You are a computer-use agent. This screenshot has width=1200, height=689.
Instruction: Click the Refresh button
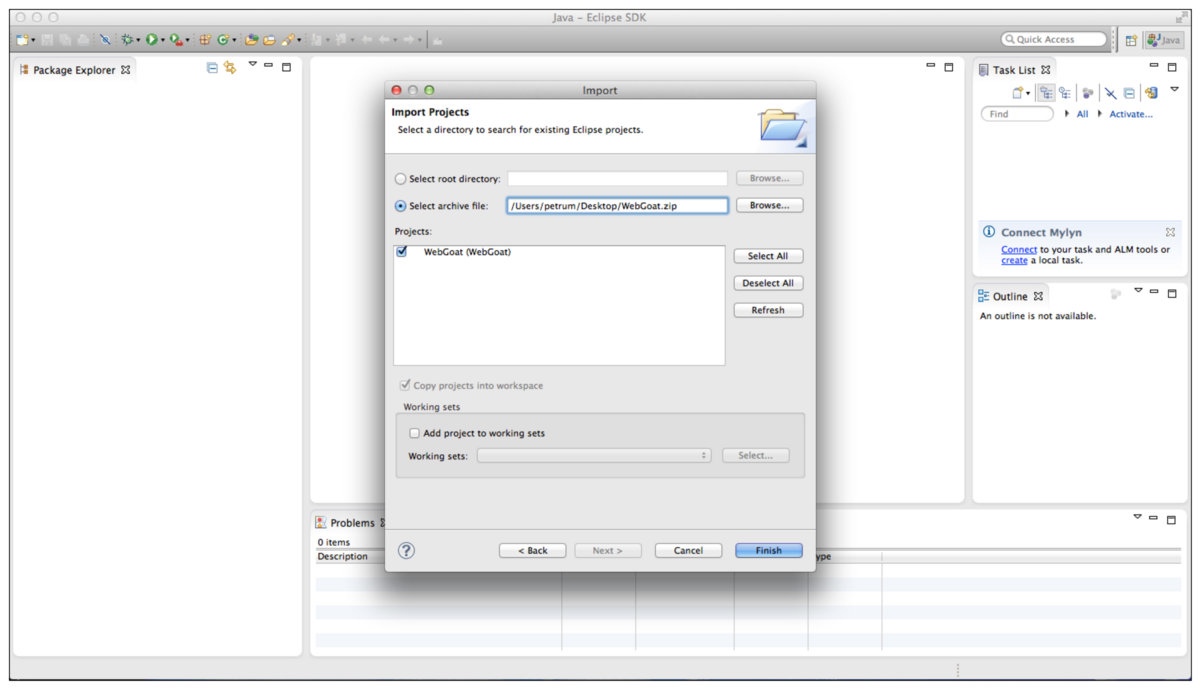click(768, 310)
